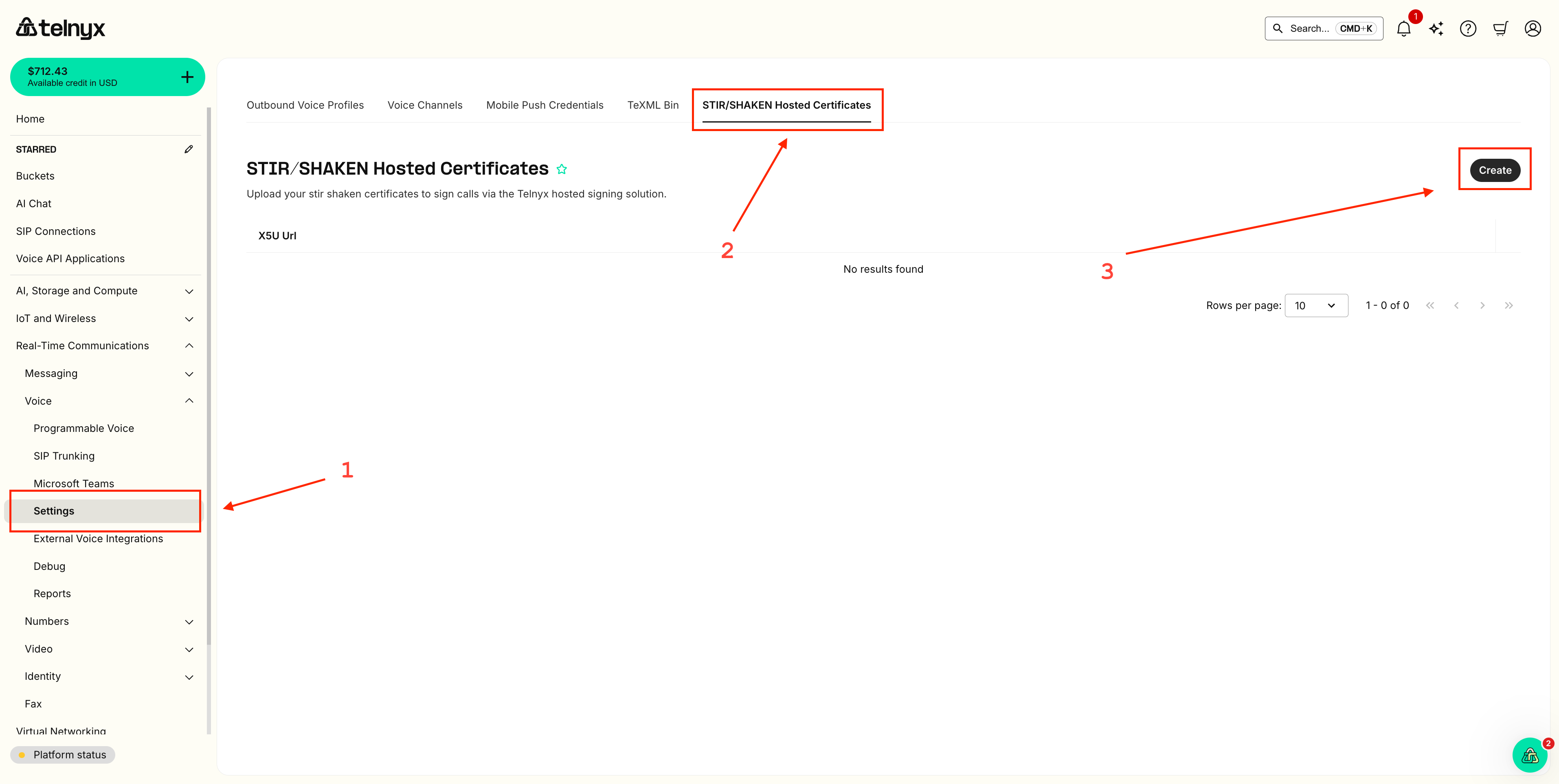Click the Create button
Screen dimensions: 1559x784
(1494, 170)
